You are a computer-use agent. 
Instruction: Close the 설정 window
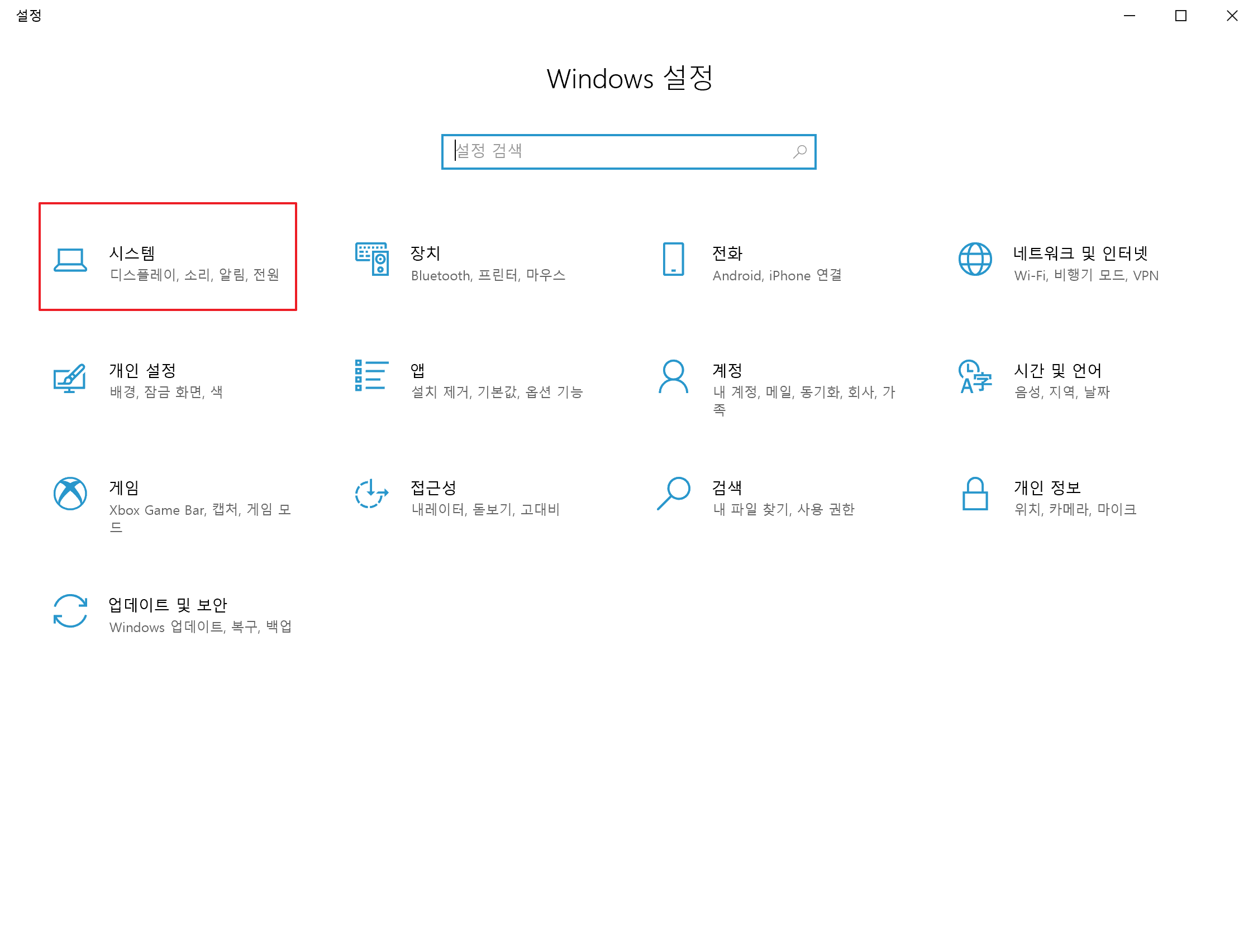tap(1232, 16)
